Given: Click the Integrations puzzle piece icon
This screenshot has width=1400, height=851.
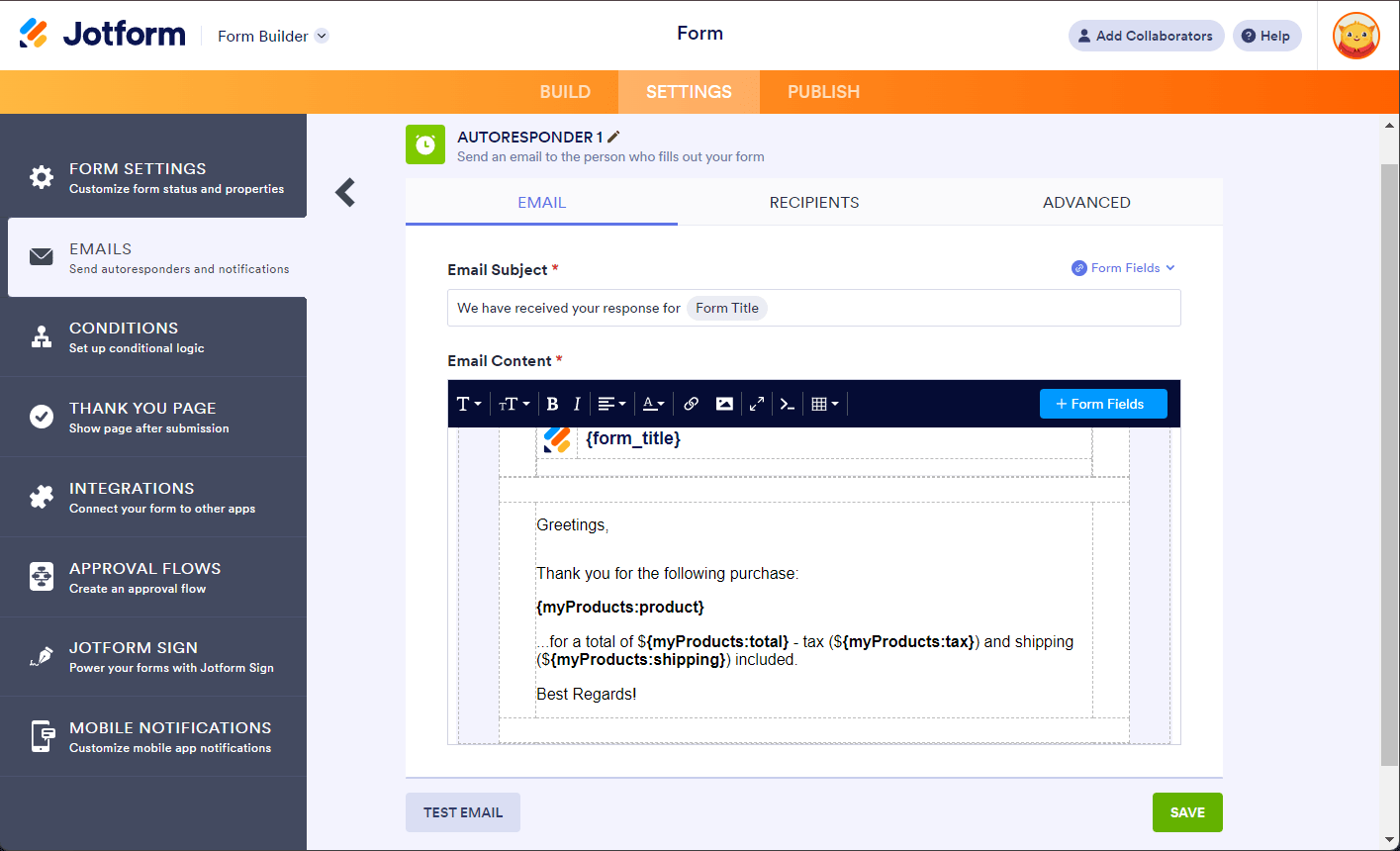Looking at the screenshot, I should (42, 497).
